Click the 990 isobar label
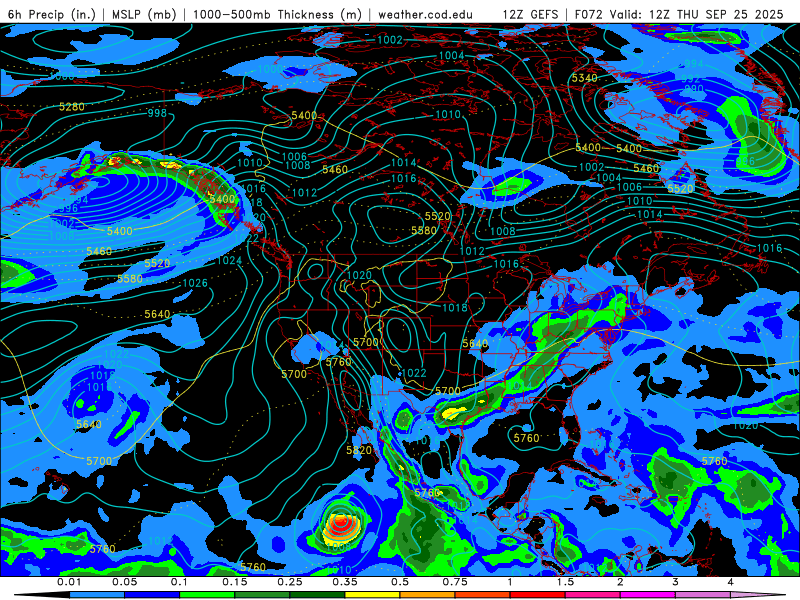This screenshot has width=800, height=600. coord(694,89)
